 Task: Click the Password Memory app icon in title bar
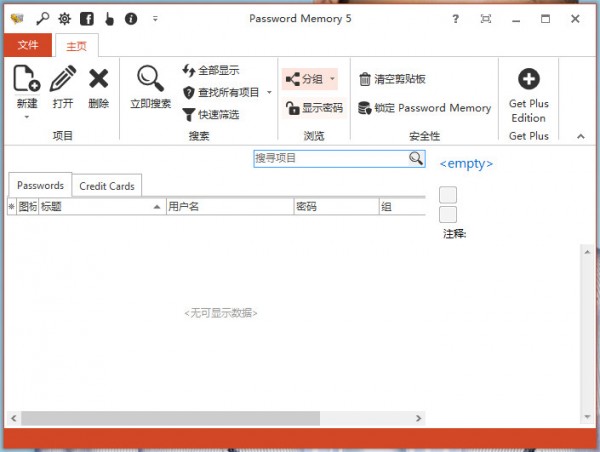tap(17, 18)
